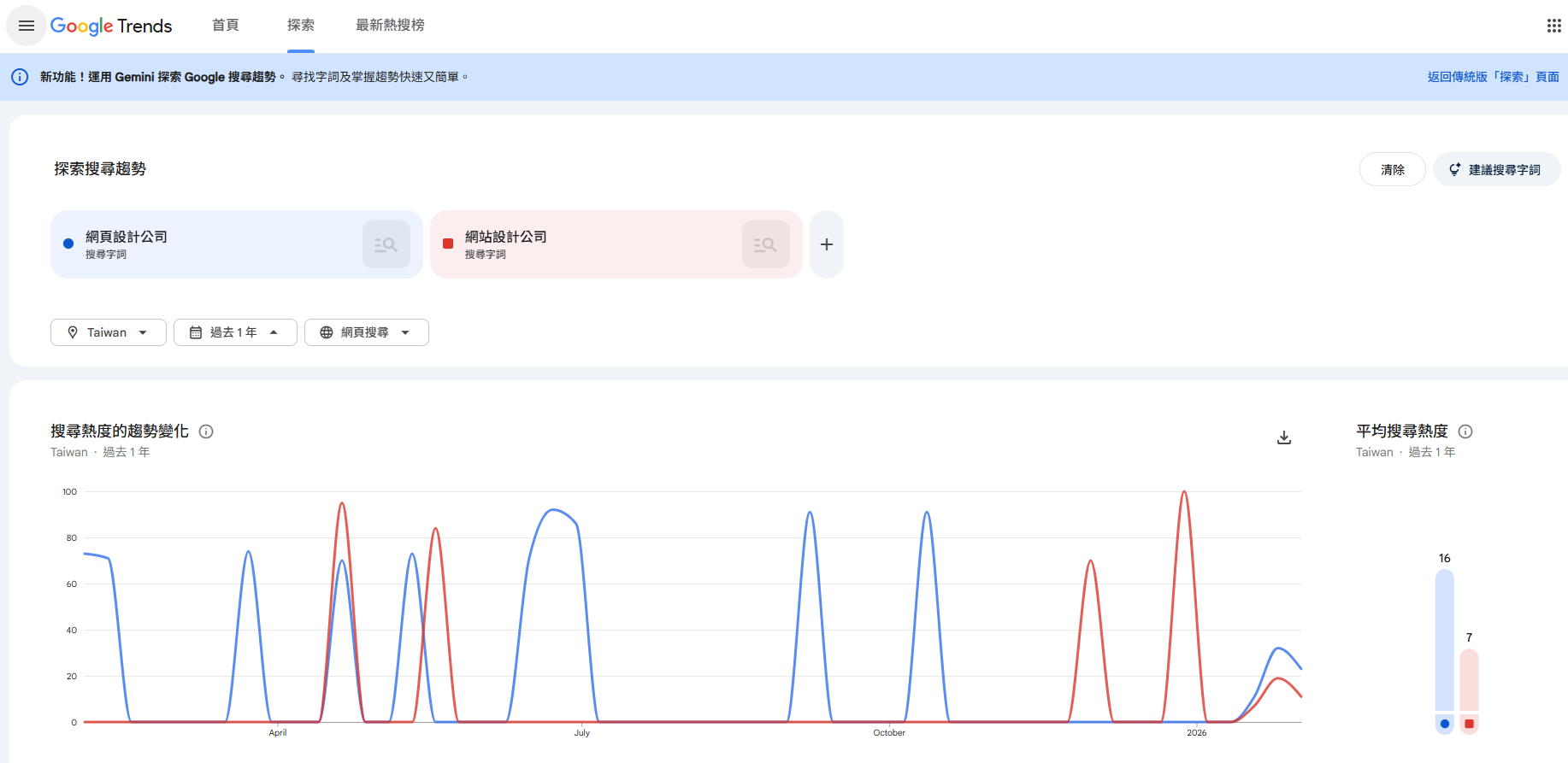Click the 建議搜尋字詞 button
This screenshot has width=1568, height=763.
[1497, 169]
